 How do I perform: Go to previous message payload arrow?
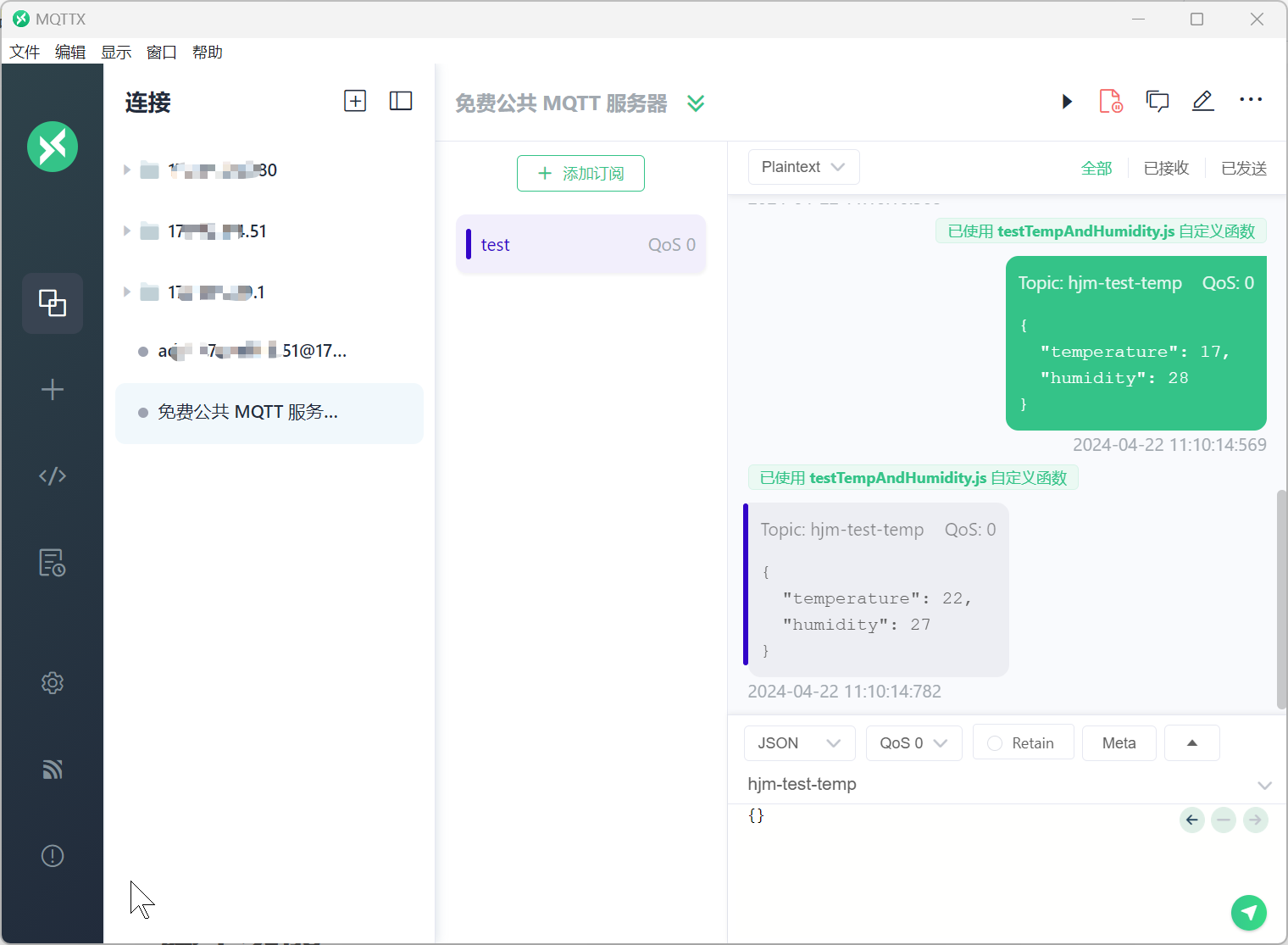1192,820
